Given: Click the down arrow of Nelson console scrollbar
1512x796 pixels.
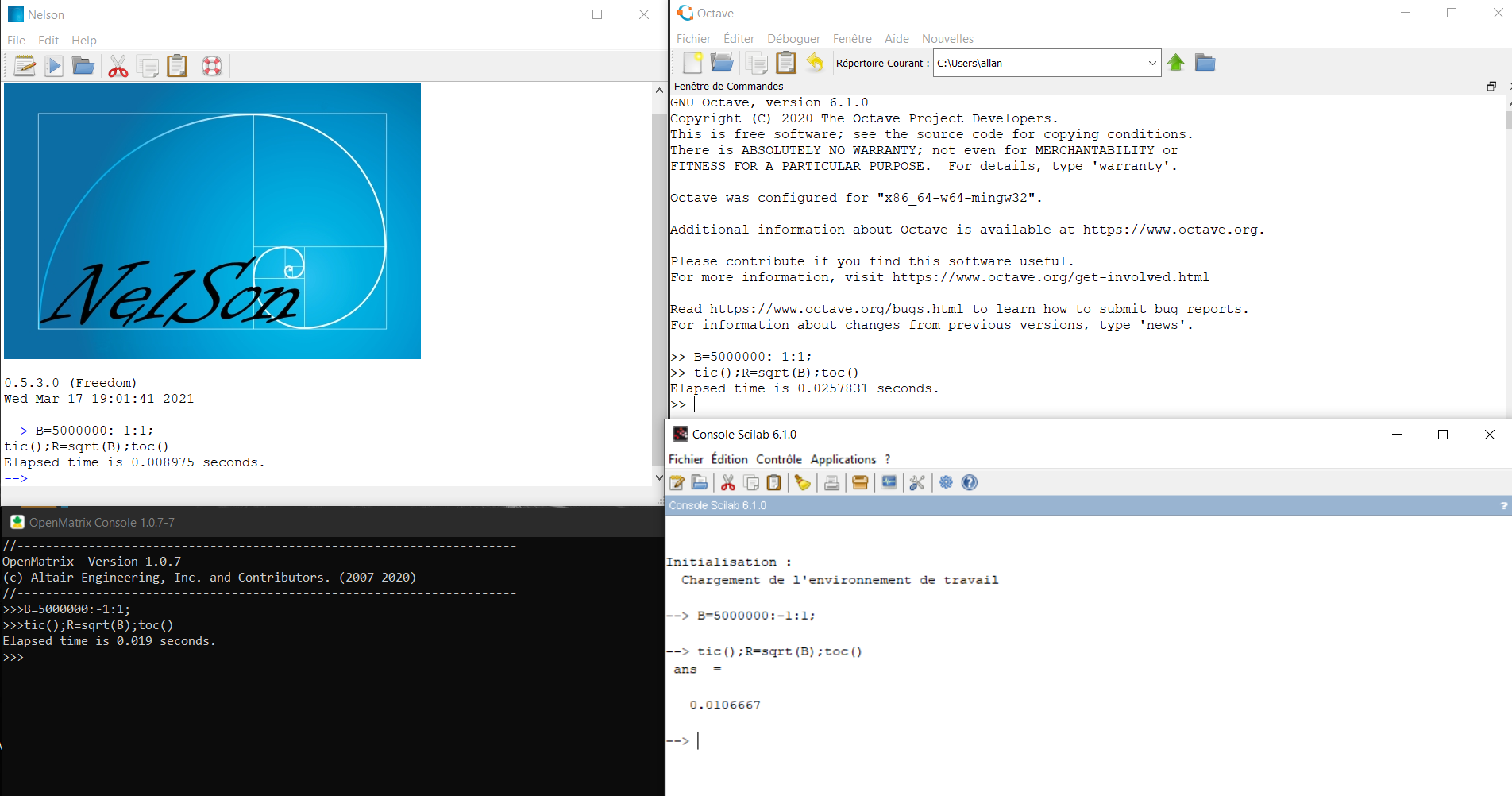Looking at the screenshot, I should pyautogui.click(x=659, y=477).
